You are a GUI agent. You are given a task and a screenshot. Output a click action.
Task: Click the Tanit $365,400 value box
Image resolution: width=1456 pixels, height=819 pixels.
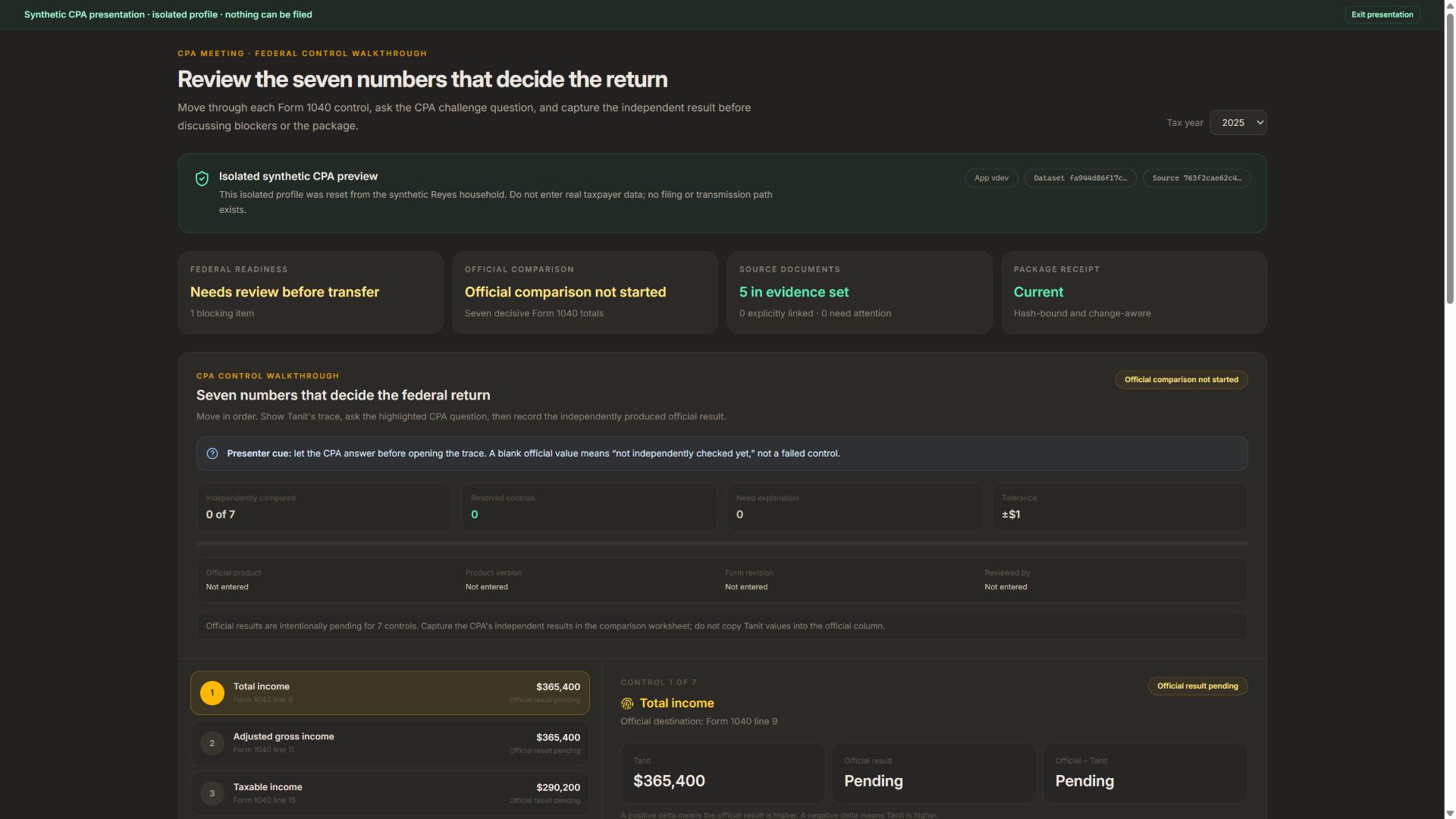tap(723, 773)
